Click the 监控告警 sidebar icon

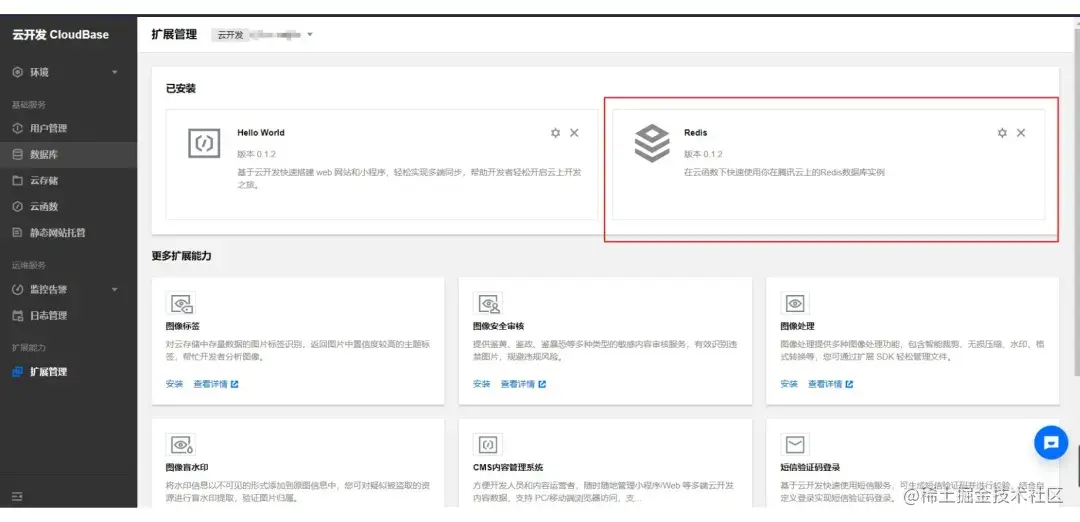[18, 289]
